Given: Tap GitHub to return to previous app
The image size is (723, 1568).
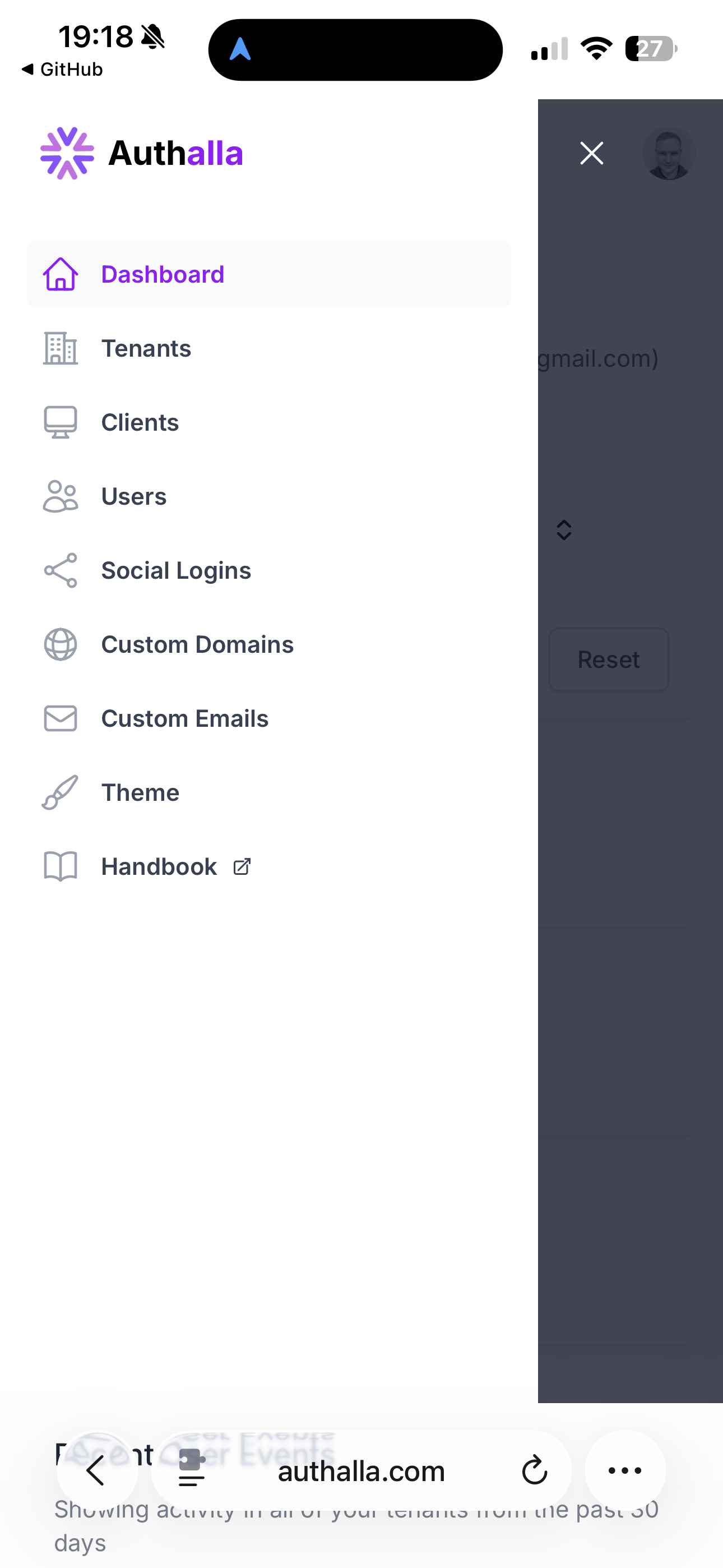Looking at the screenshot, I should 61,69.
